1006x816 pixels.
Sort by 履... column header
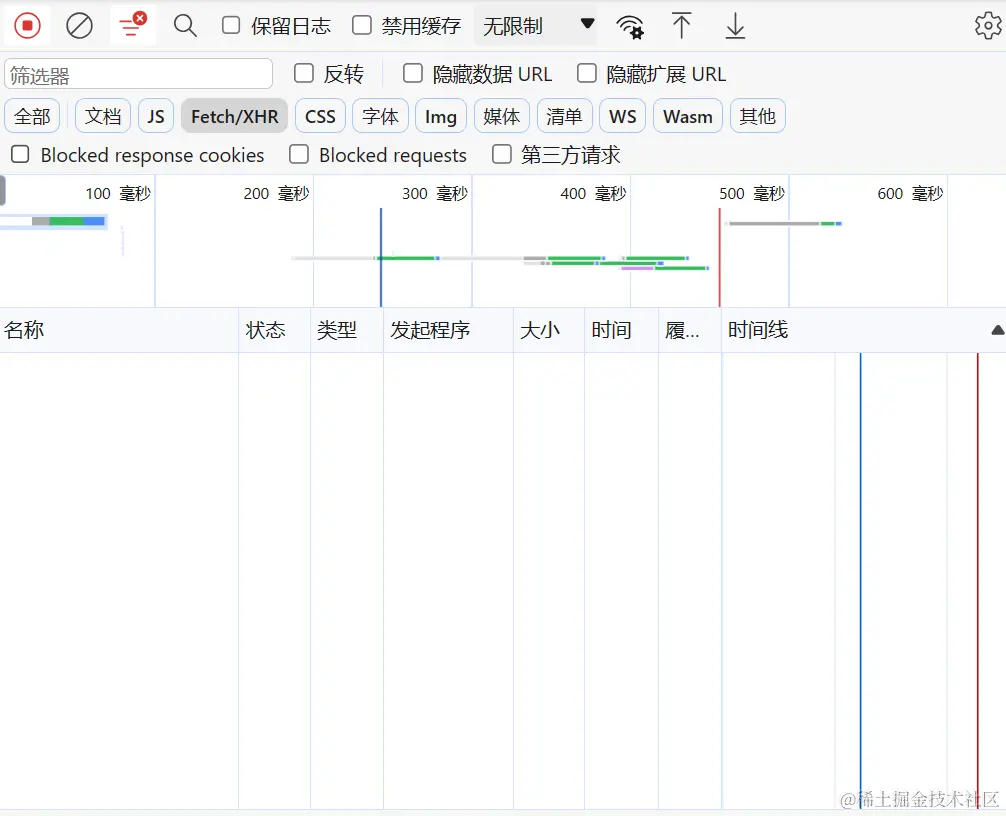(x=690, y=330)
